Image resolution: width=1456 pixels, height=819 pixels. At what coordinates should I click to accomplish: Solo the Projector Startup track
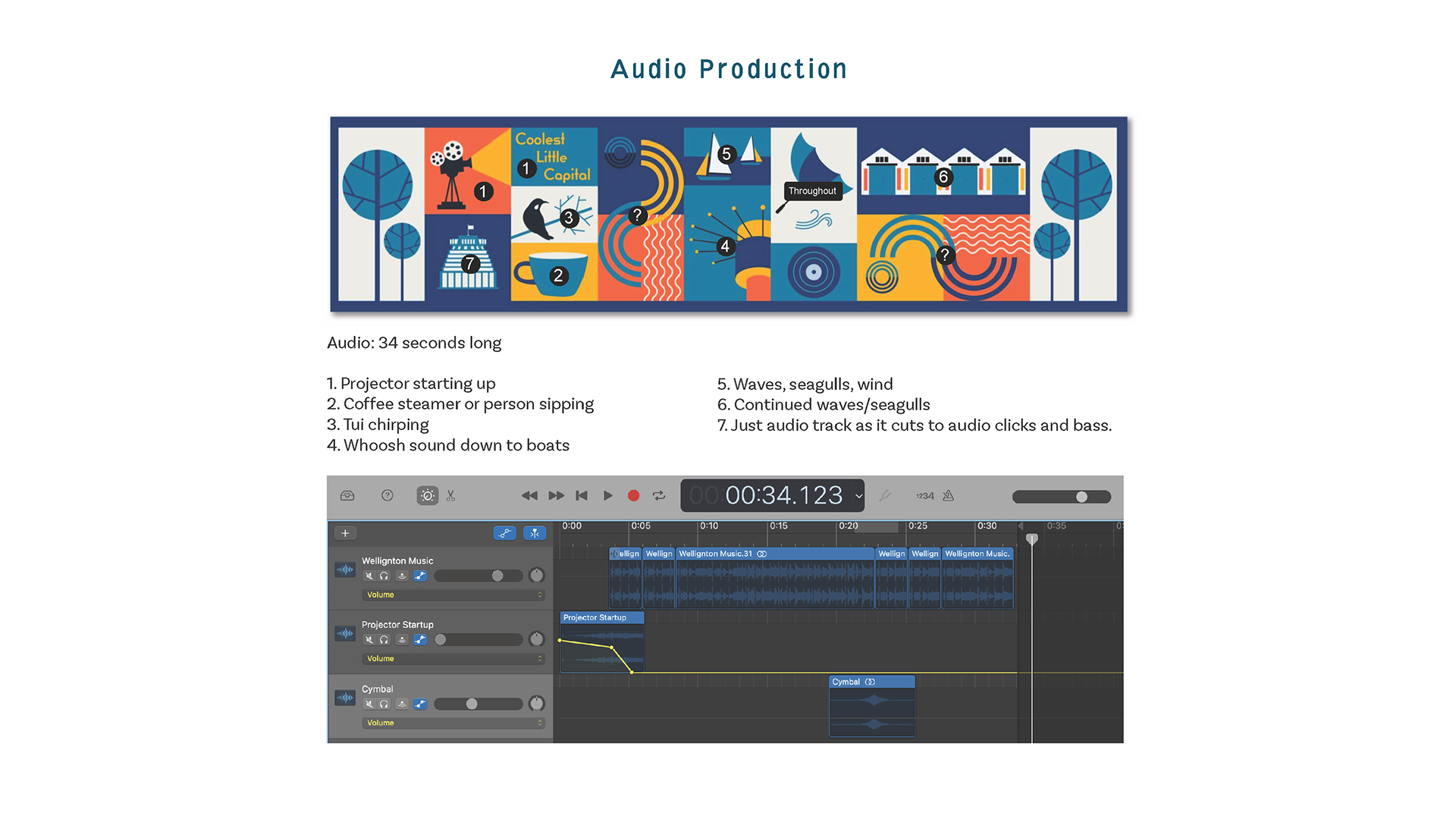[x=384, y=640]
